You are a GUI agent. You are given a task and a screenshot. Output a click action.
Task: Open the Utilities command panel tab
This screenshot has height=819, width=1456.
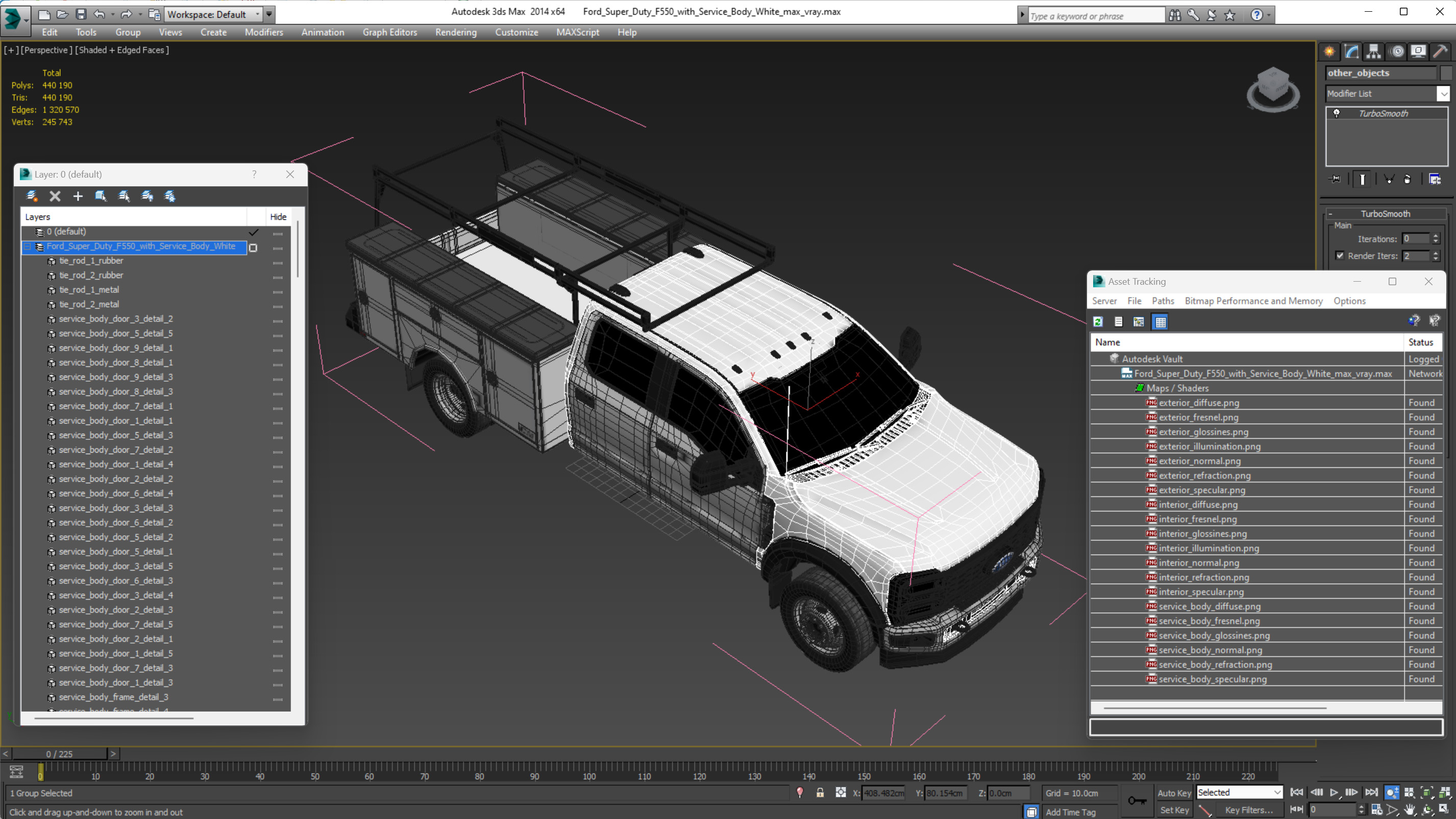pyautogui.click(x=1440, y=52)
